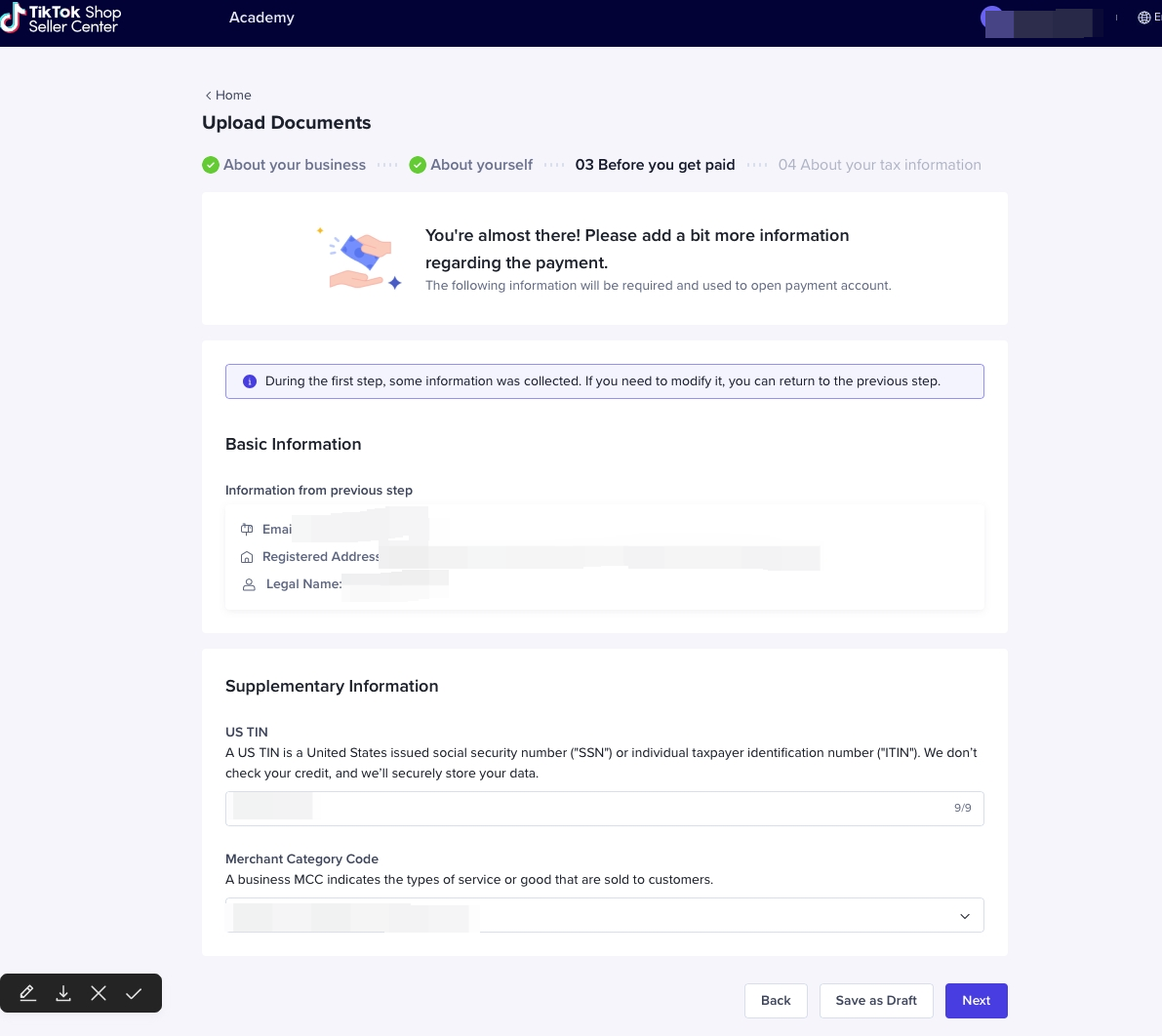1162x1036 pixels.
Task: Open the Merchant Category Code dropdown
Action: point(604,915)
